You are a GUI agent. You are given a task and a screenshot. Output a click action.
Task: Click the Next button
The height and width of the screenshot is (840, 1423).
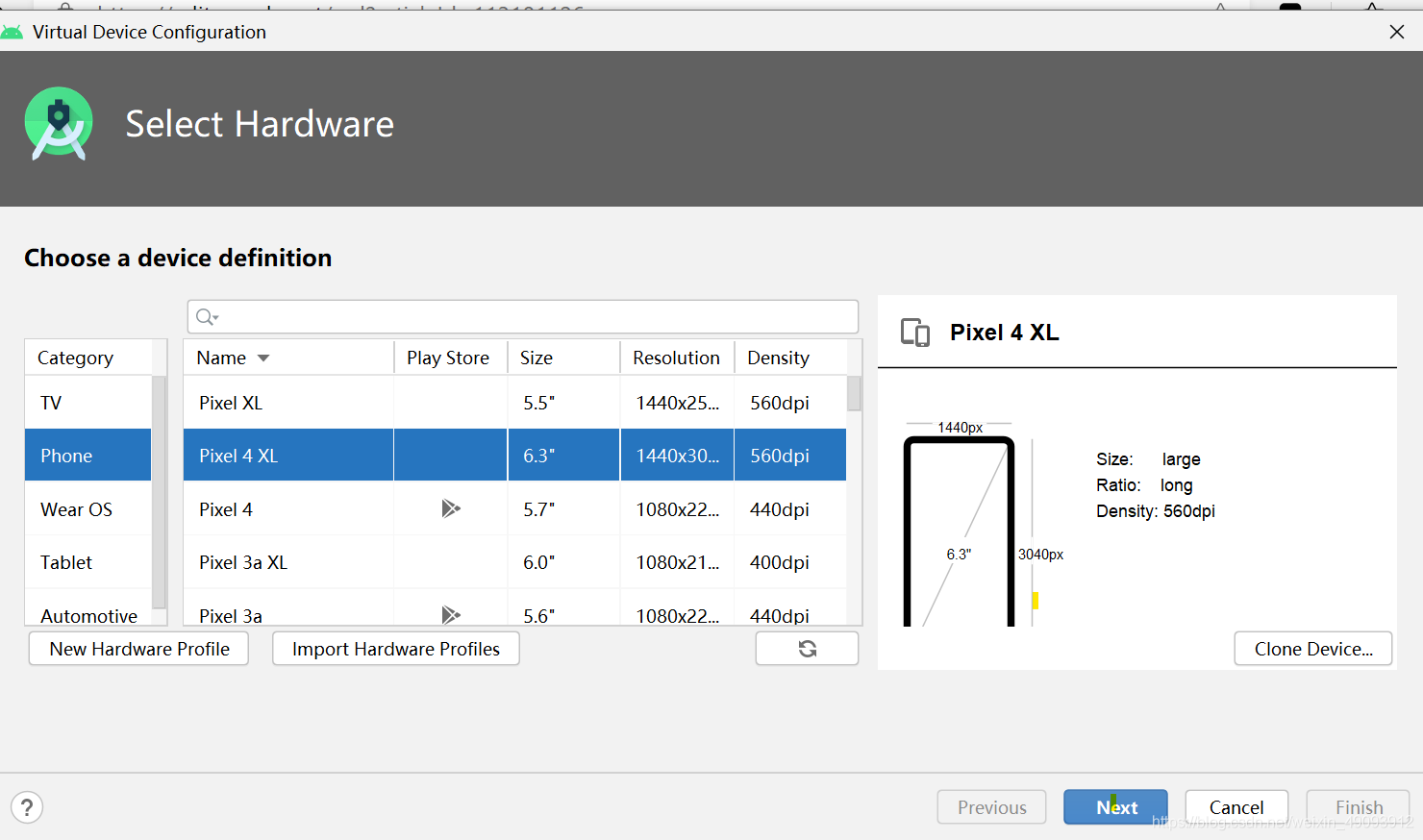(1115, 807)
